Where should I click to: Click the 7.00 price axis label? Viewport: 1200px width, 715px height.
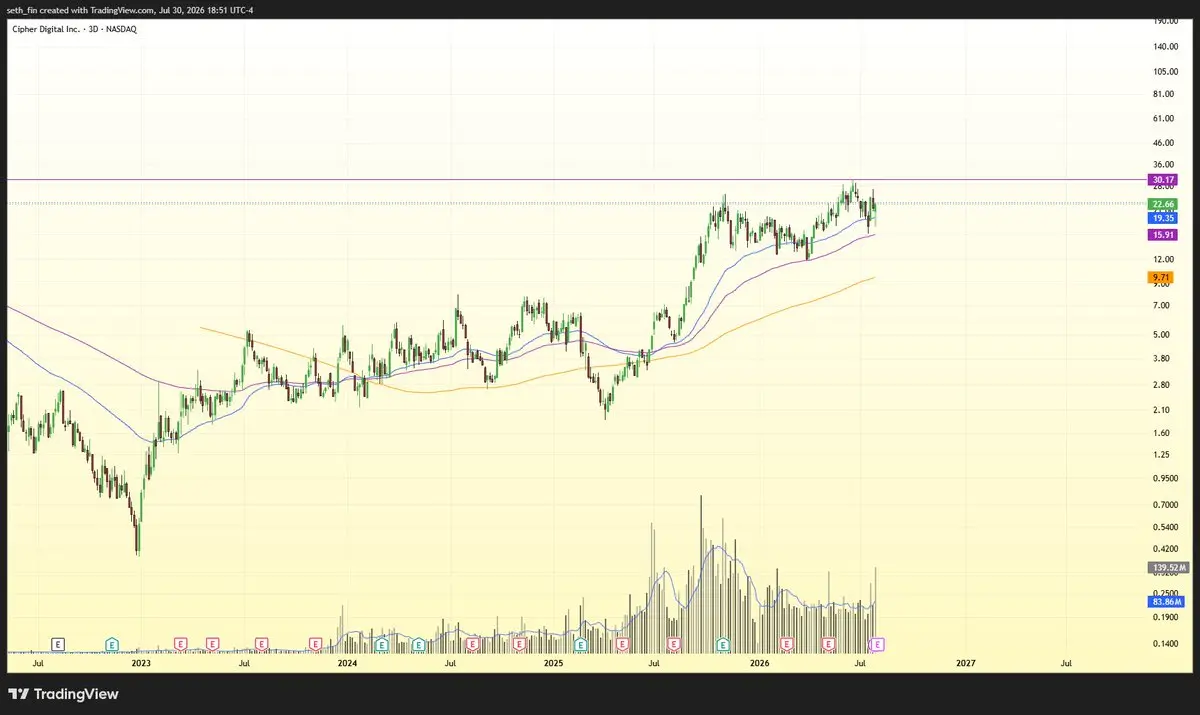click(1162, 307)
